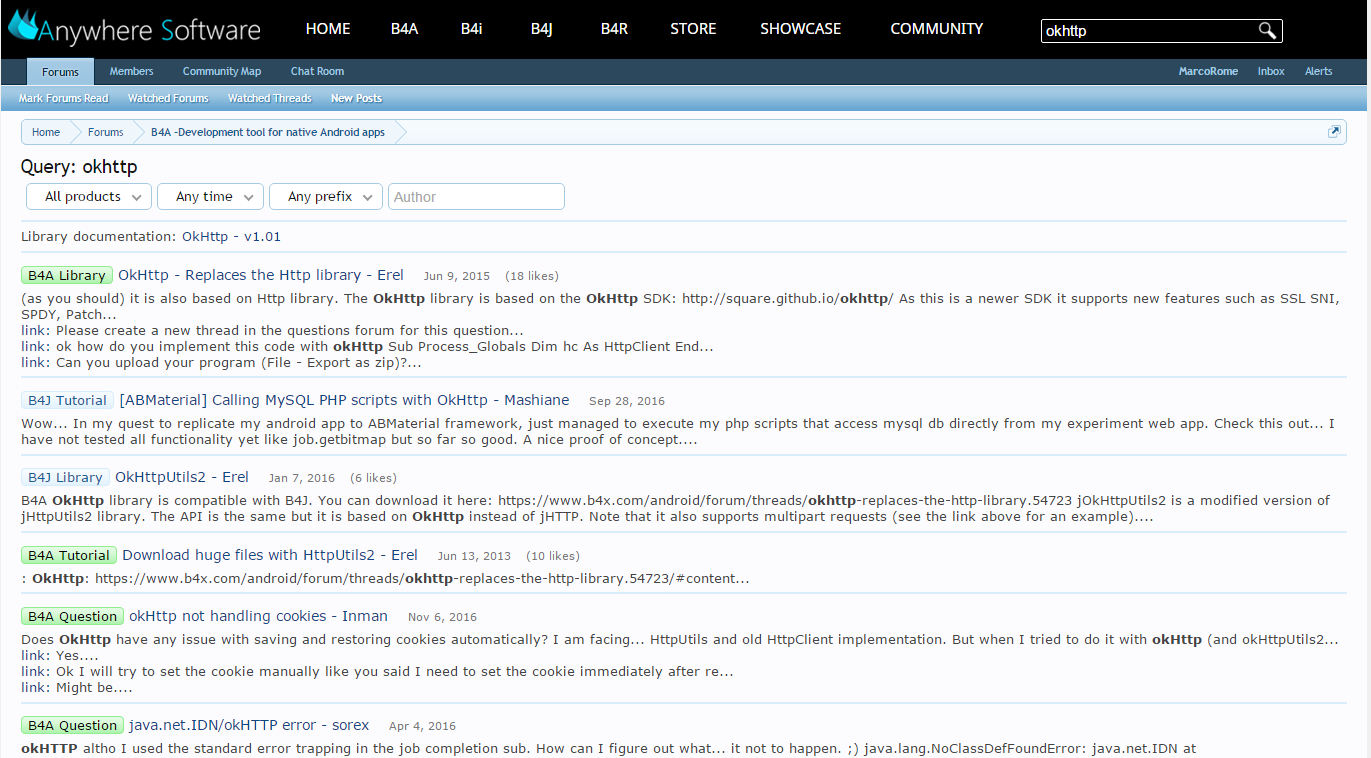1371x758 pixels.
Task: Click the Query: okhttp heading
Action: coord(79,167)
